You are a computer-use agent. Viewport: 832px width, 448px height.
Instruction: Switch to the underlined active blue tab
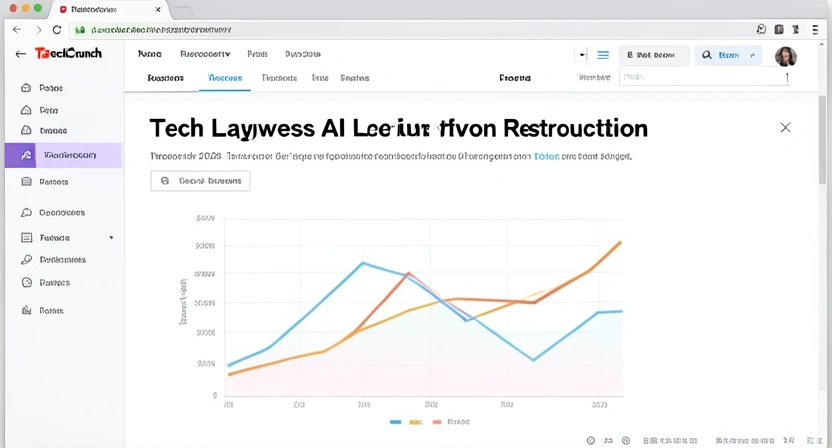224,78
